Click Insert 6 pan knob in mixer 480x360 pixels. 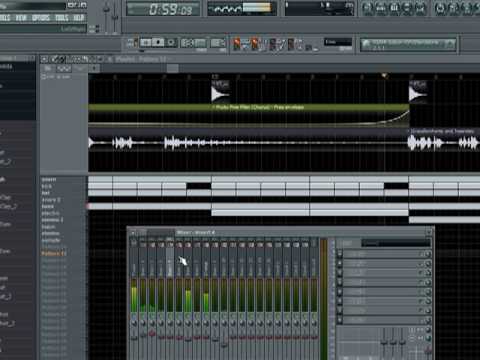[x=188, y=323]
